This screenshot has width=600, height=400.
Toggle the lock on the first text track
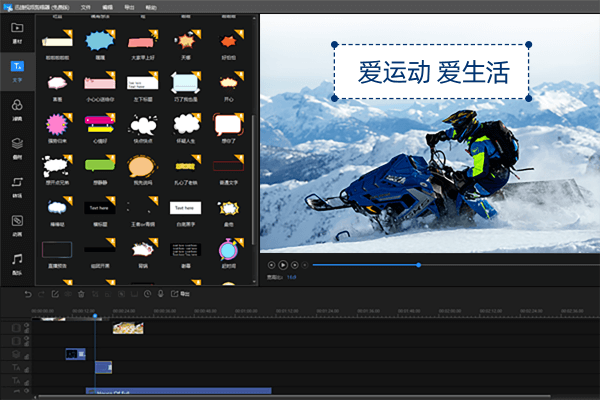point(26,367)
